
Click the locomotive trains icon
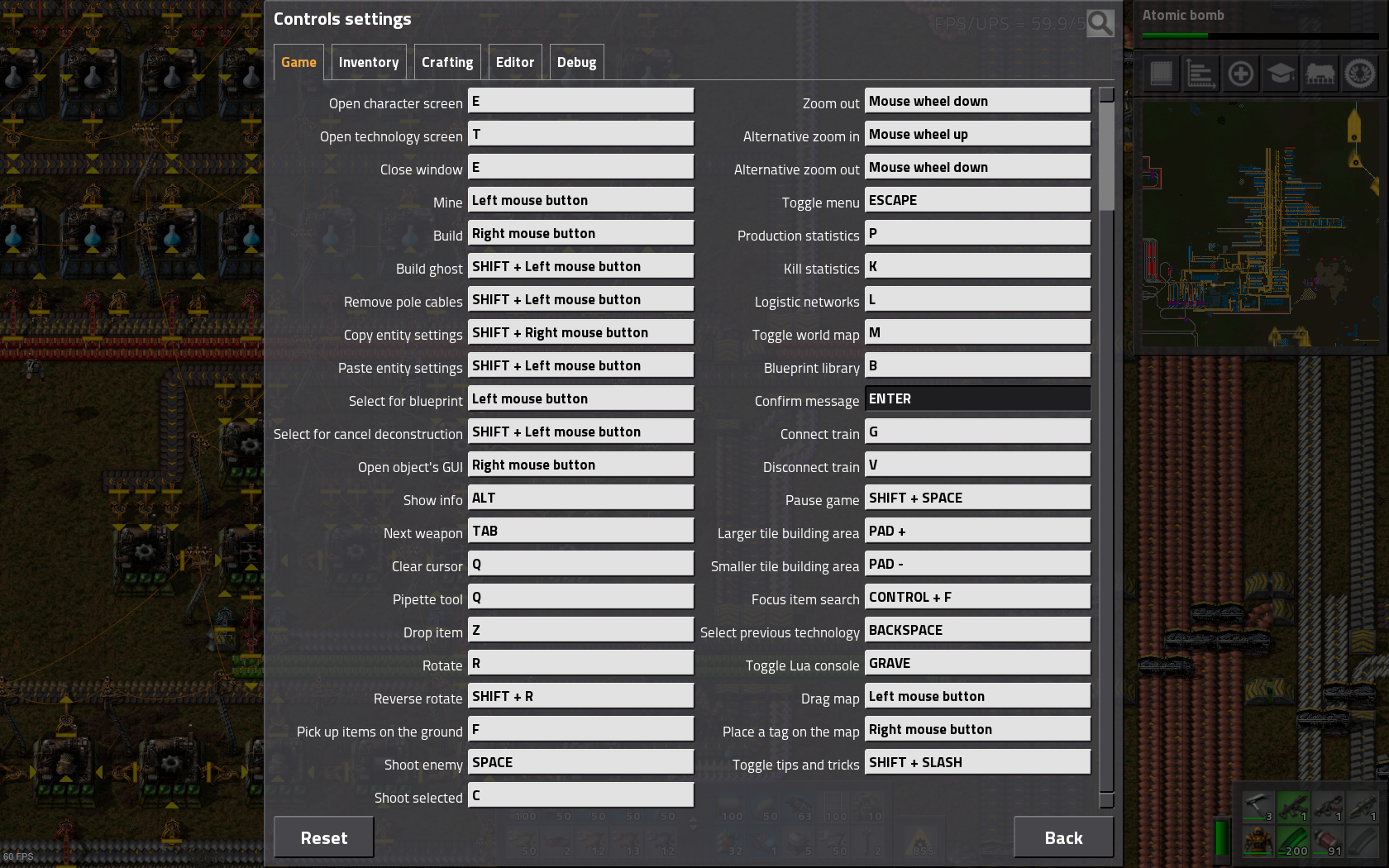1320,74
